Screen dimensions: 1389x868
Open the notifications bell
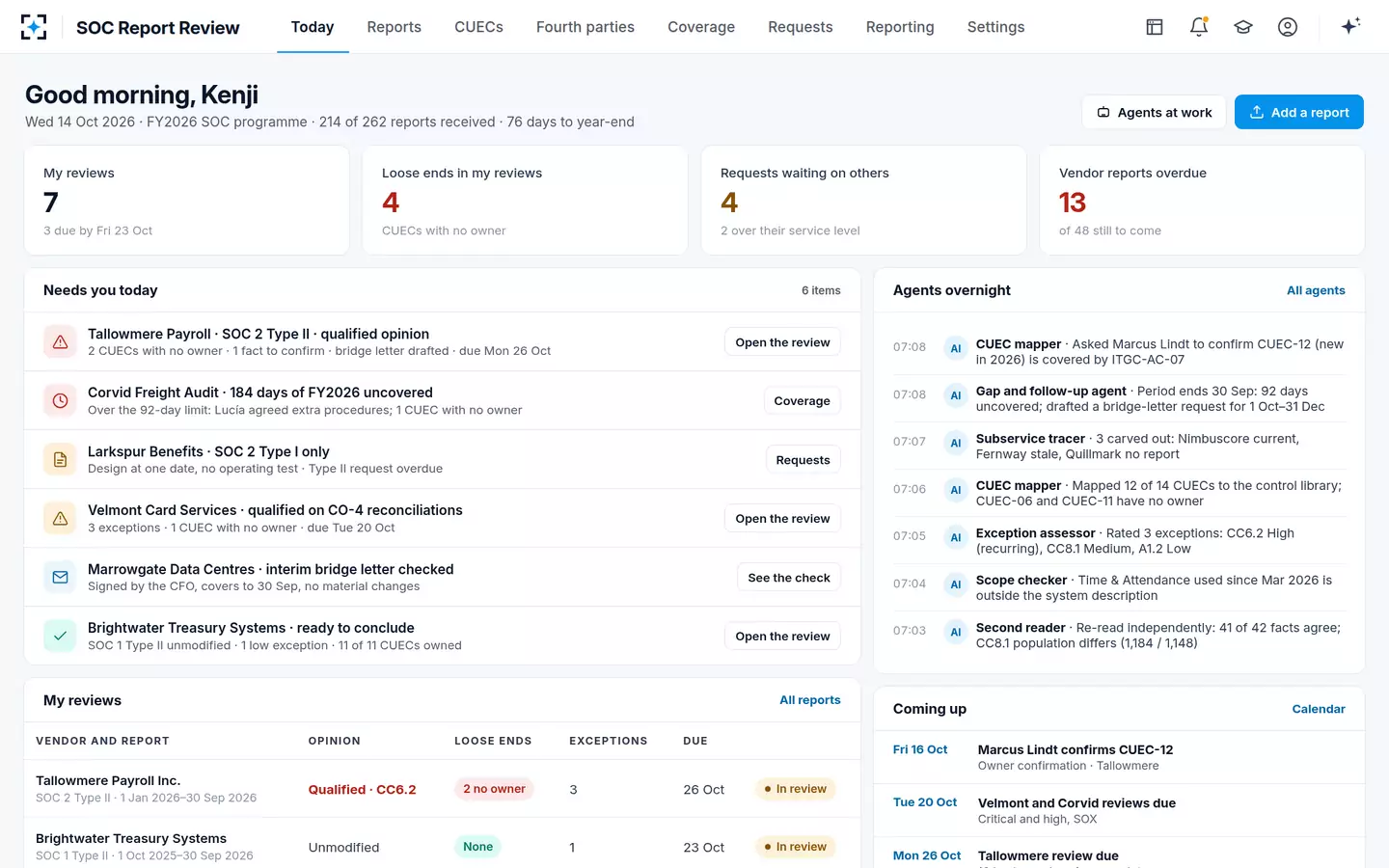pos(1199,27)
